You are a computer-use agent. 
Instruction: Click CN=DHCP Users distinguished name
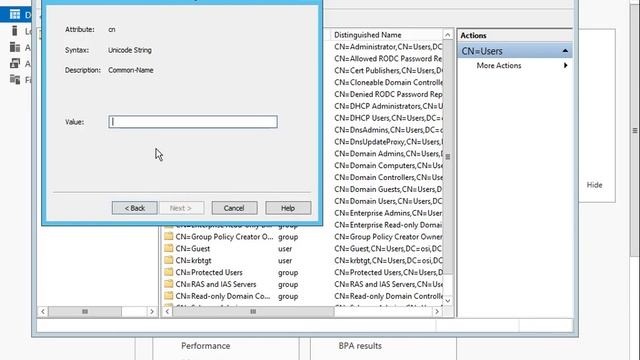click(388, 118)
